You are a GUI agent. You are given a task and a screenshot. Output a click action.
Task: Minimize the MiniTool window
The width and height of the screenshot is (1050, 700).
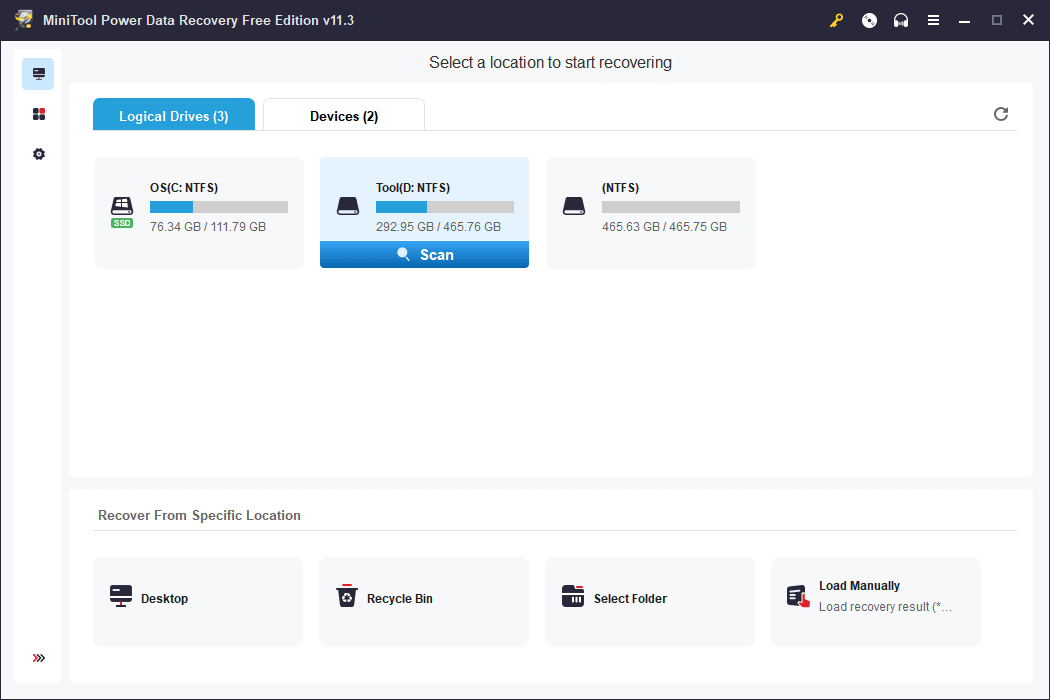964,20
